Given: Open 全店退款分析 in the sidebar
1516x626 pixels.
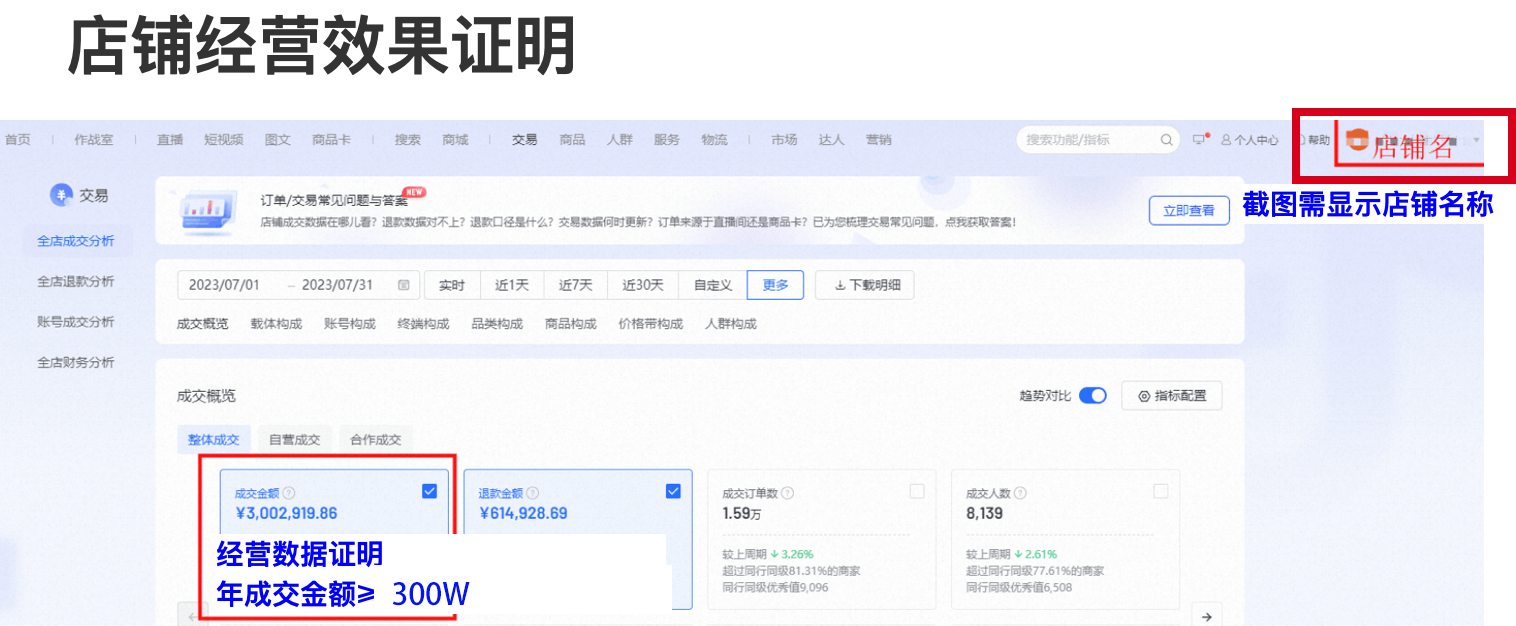Looking at the screenshot, I should 76,281.
